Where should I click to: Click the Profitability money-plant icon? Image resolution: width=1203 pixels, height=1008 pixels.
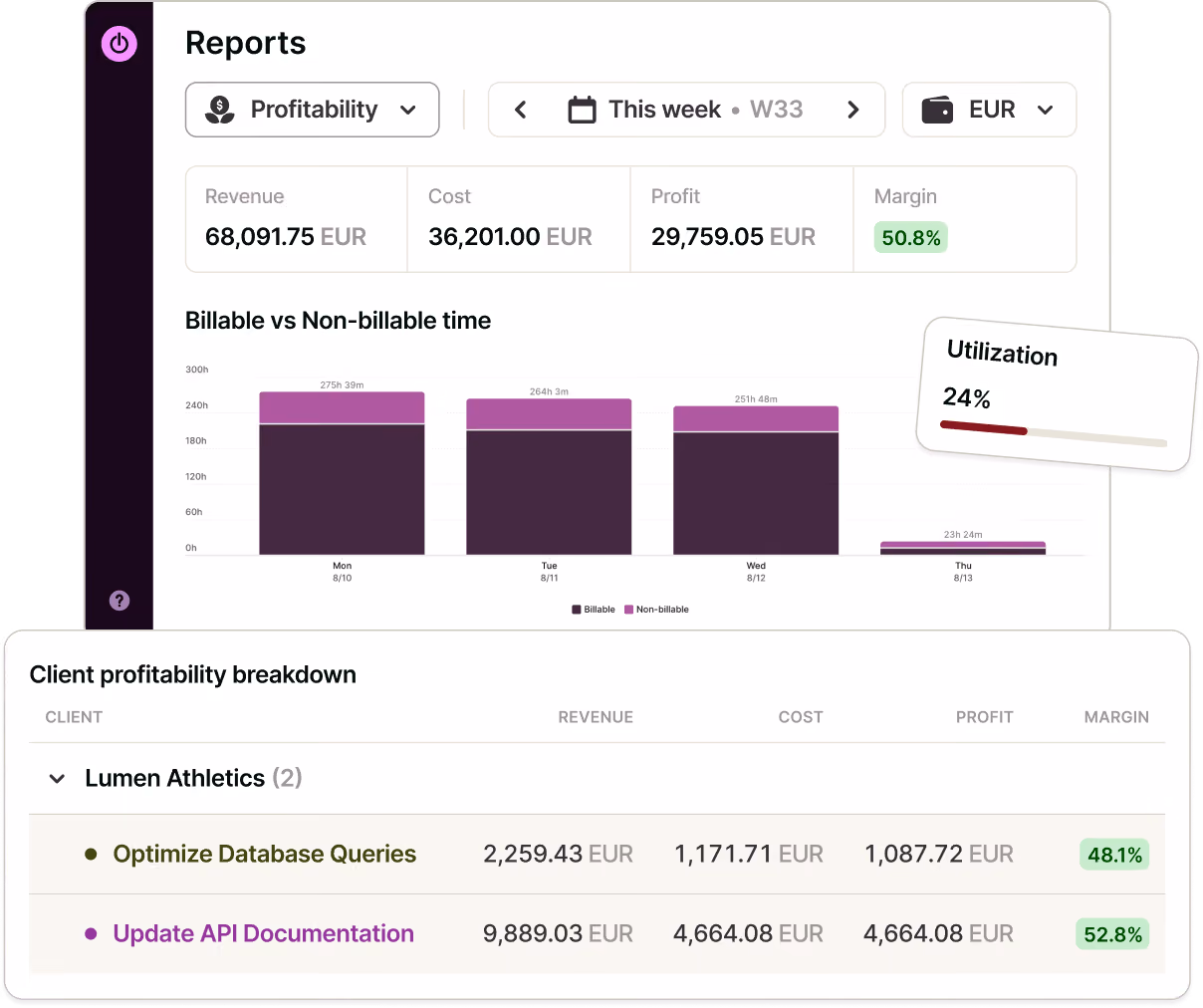(x=220, y=110)
